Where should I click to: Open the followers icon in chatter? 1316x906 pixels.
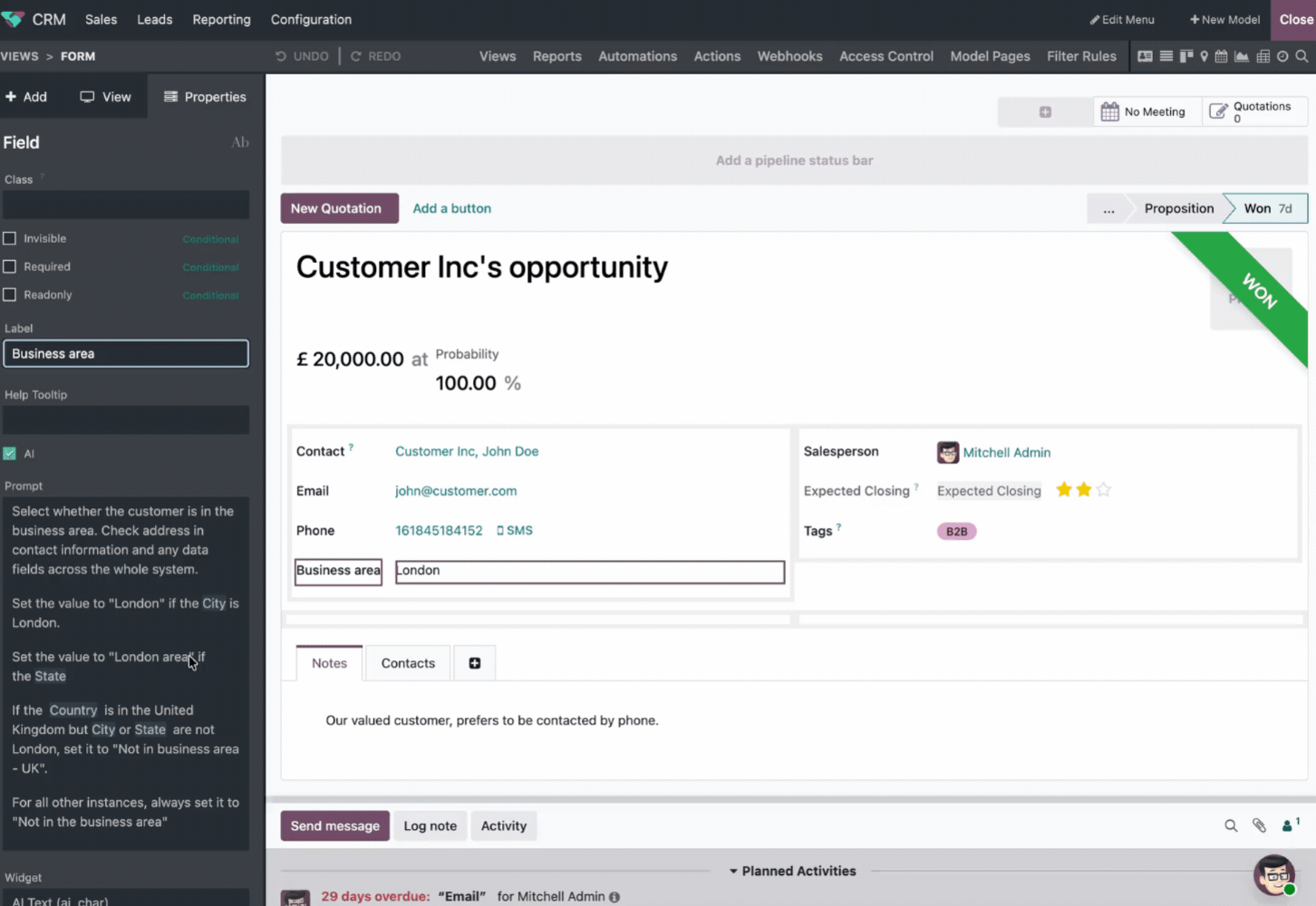(x=1289, y=825)
